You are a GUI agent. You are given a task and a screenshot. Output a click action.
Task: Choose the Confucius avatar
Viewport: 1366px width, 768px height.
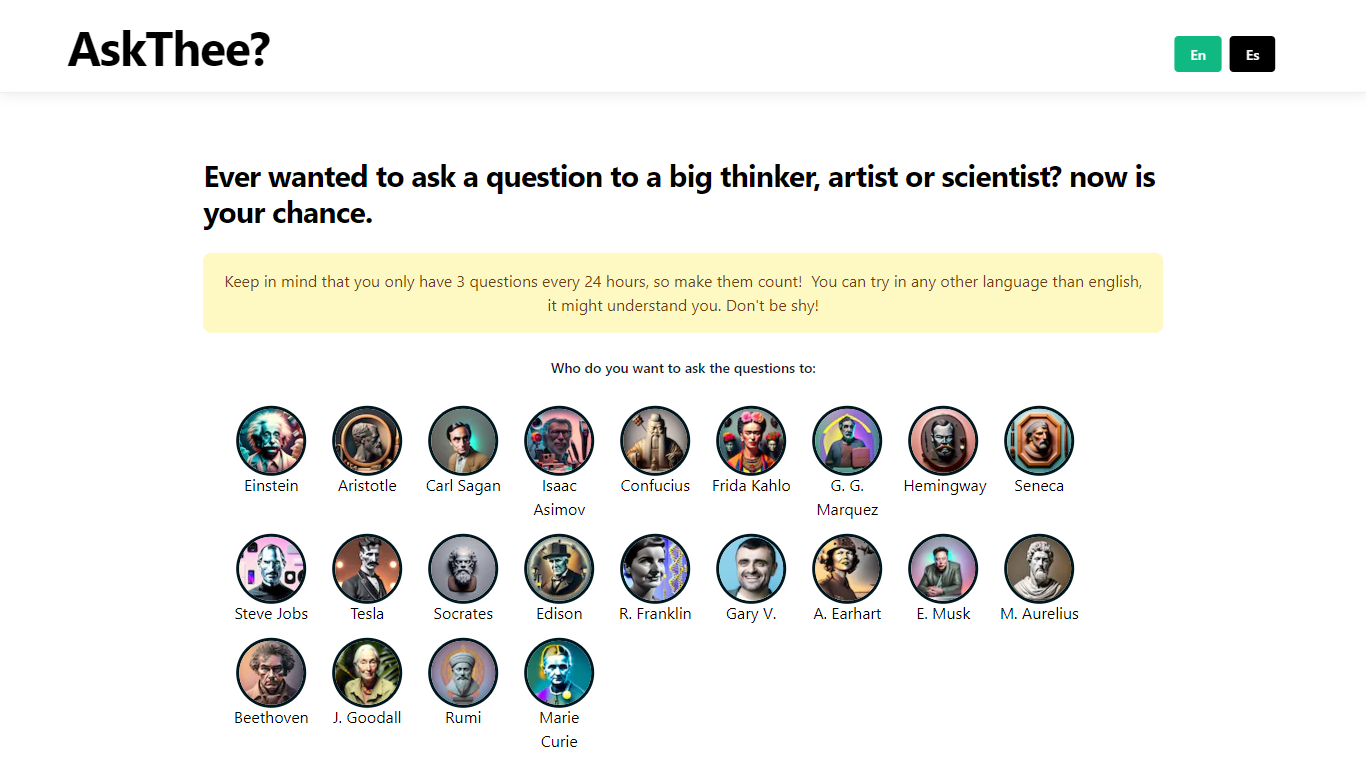tap(655, 441)
